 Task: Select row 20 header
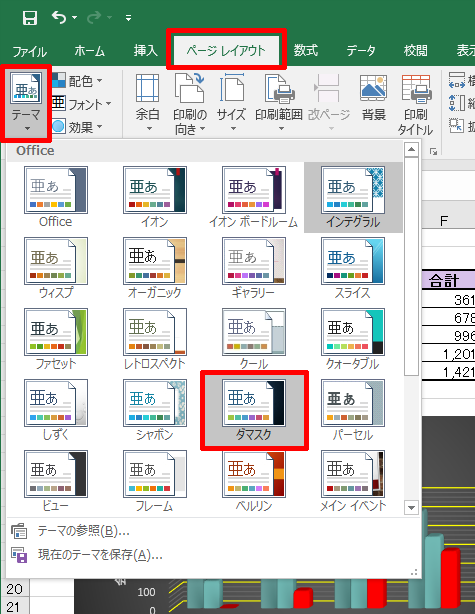(14, 589)
